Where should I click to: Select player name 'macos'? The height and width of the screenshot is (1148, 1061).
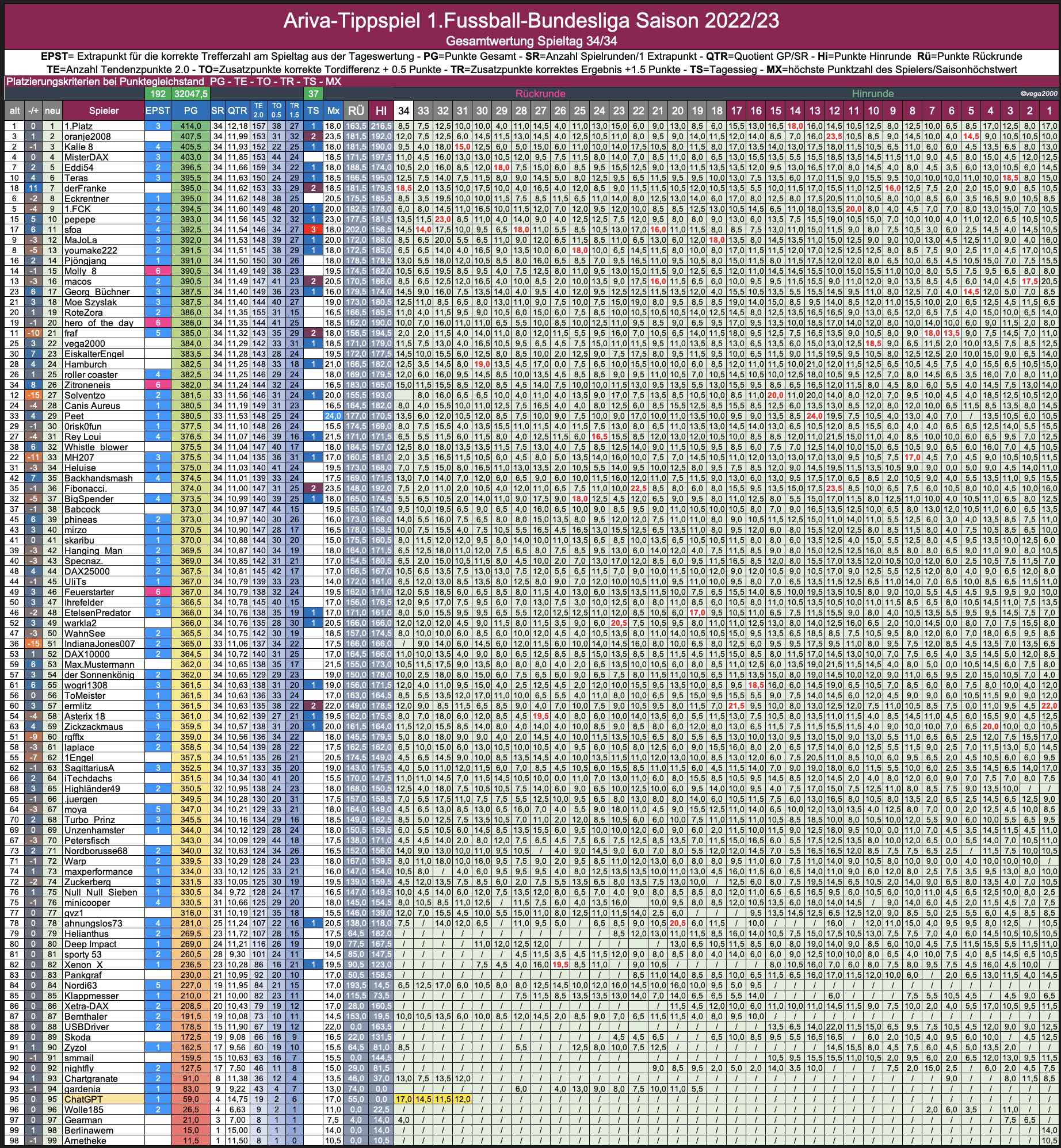pyautogui.click(x=78, y=281)
